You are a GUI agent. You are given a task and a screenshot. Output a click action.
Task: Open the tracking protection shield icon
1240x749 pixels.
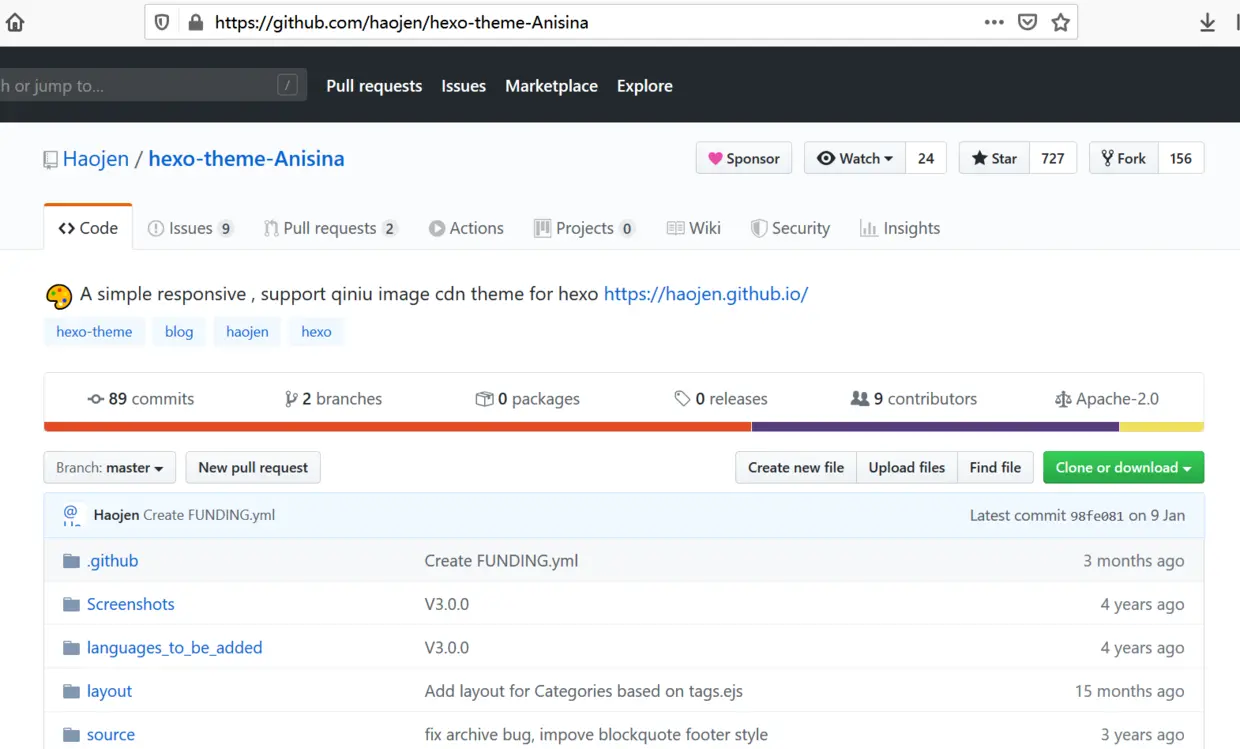(162, 22)
